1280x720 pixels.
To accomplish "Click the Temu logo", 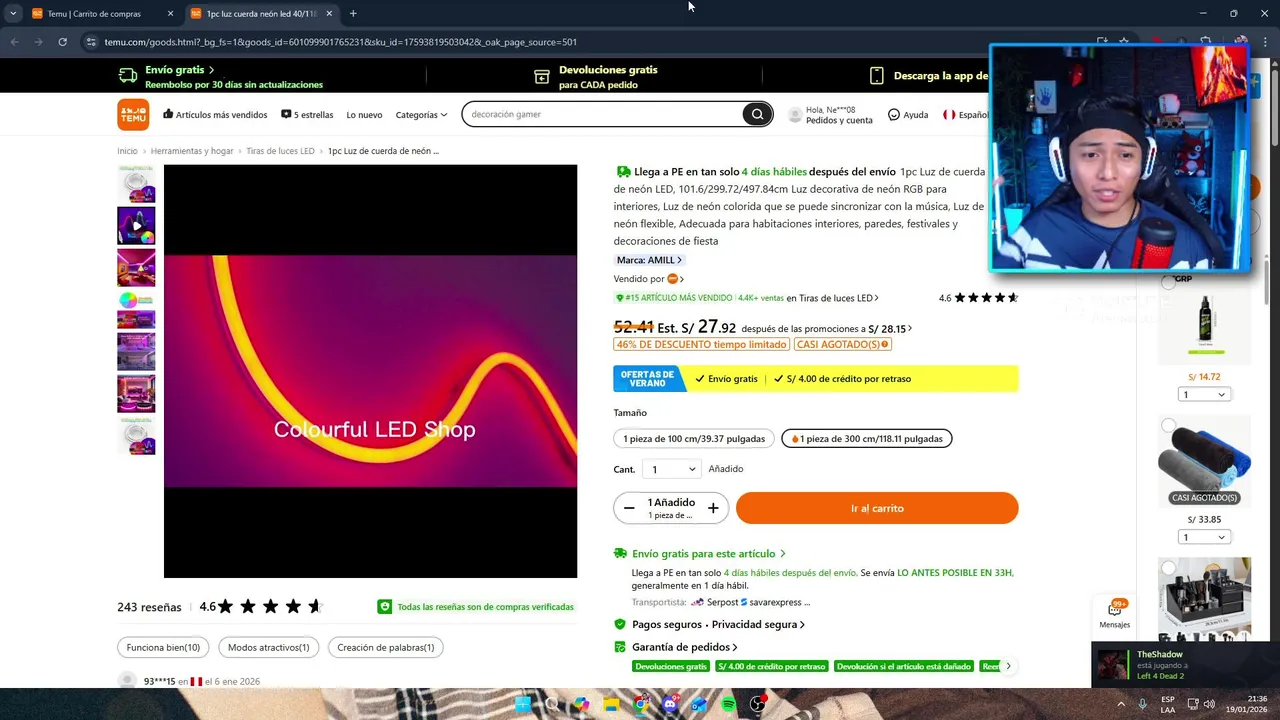I will coord(133,114).
